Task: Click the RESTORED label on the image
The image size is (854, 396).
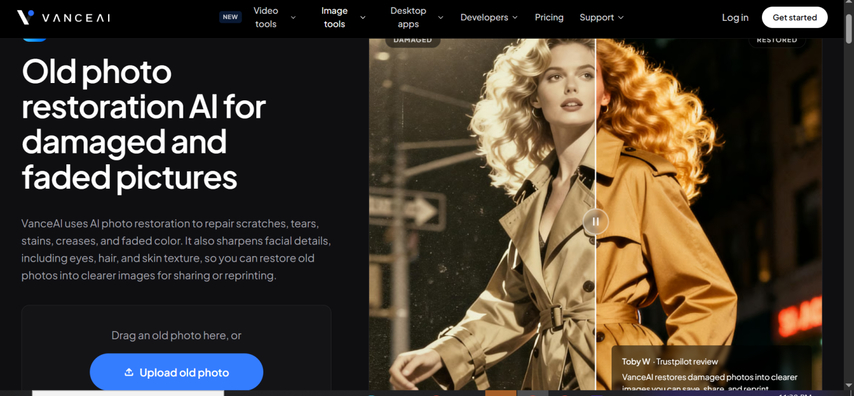Action: coord(777,40)
